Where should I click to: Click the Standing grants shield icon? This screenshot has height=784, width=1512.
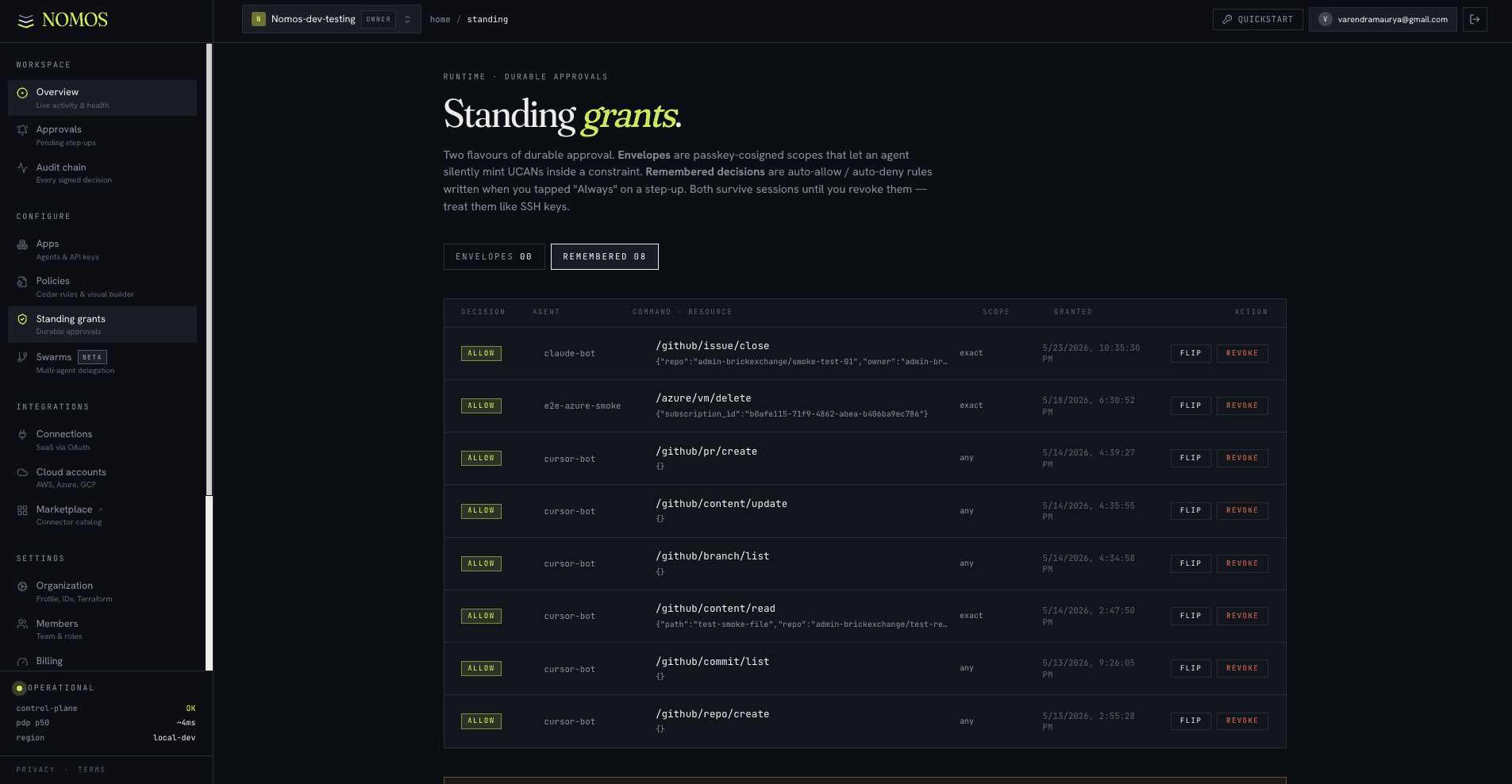(22, 319)
